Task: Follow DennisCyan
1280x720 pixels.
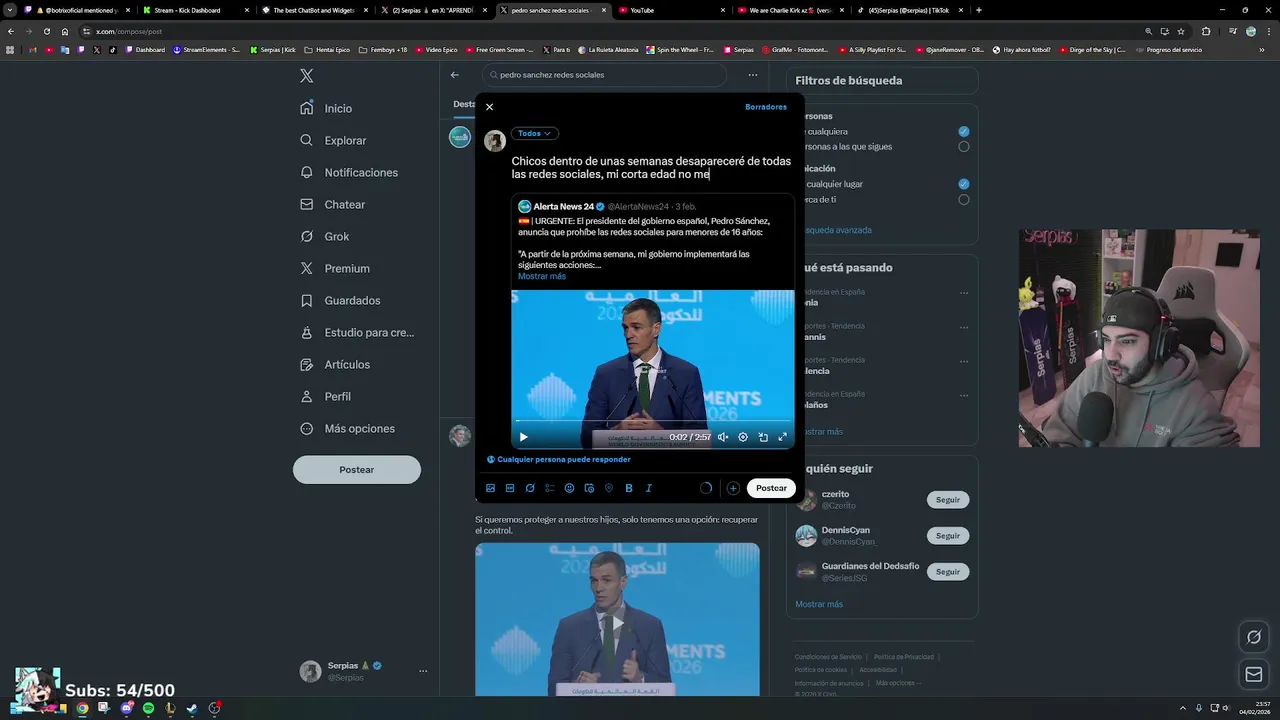Action: tap(948, 536)
